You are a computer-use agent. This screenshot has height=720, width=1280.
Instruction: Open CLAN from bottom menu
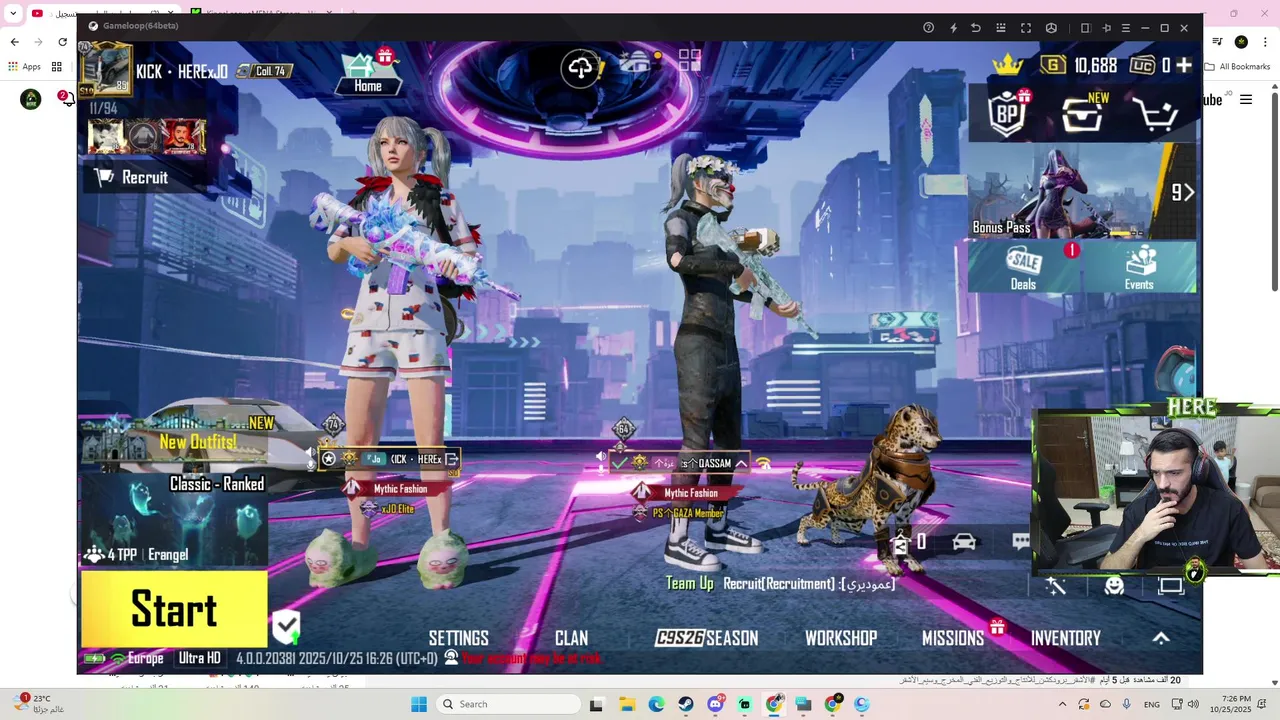click(x=571, y=638)
